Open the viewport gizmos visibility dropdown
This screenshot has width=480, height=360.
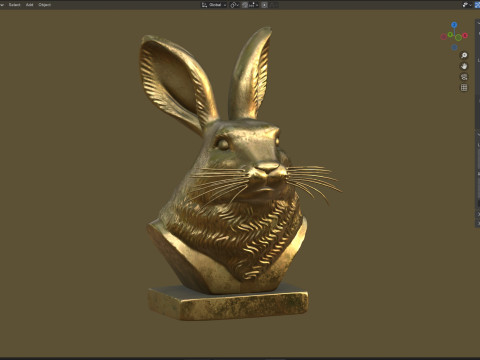[467, 5]
